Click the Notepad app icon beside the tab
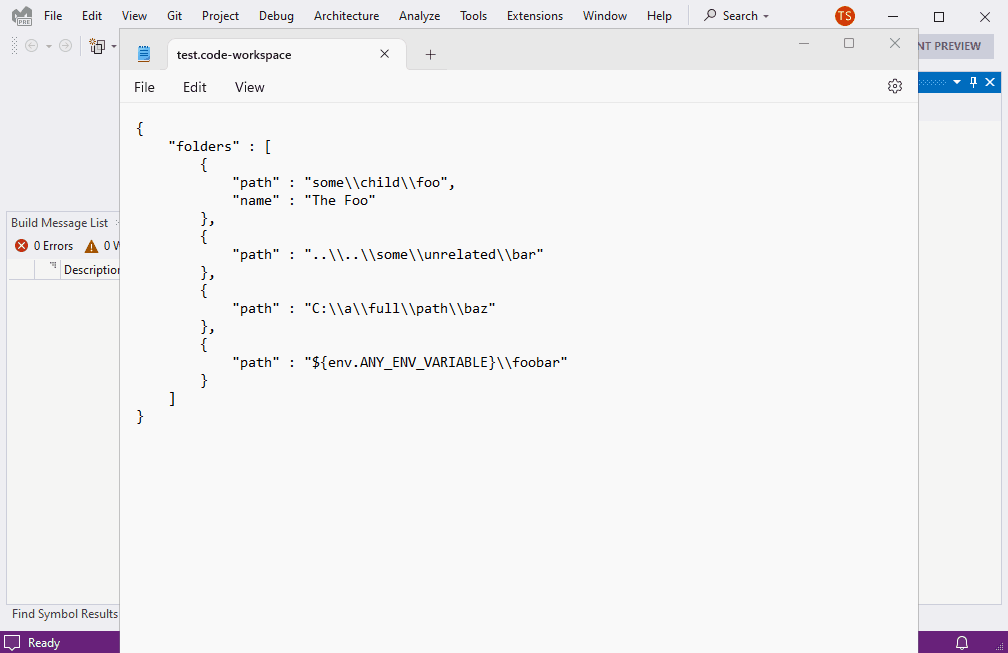Viewport: 1008px width, 653px height. click(x=144, y=54)
